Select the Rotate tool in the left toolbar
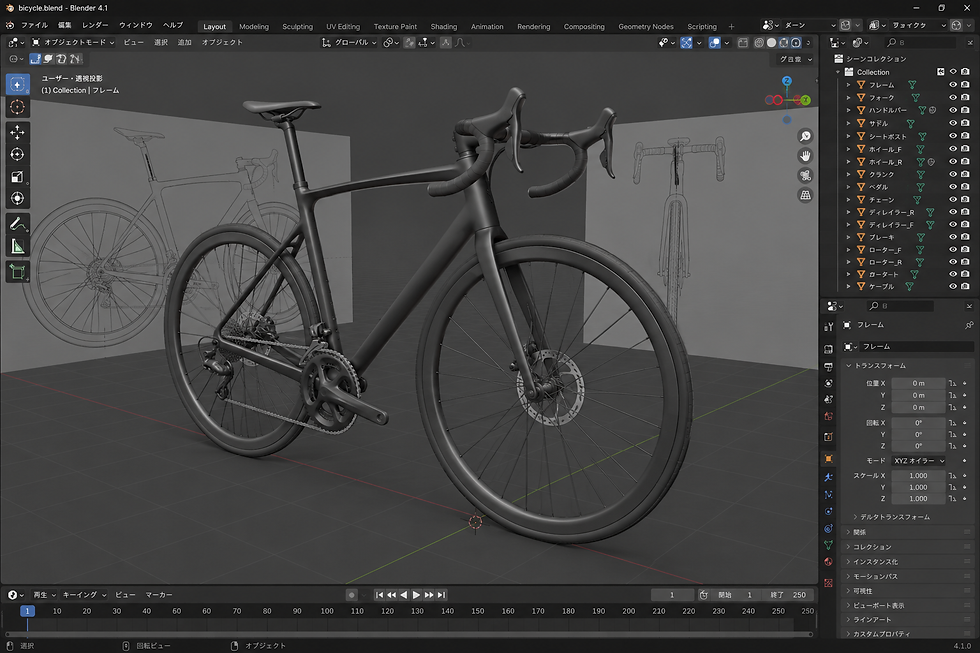This screenshot has height=653, width=980. click(18, 154)
